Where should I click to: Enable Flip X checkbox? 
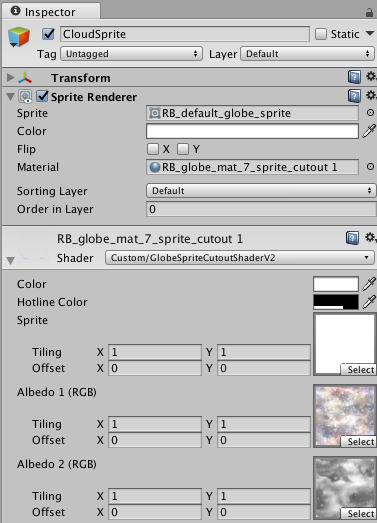click(153, 149)
